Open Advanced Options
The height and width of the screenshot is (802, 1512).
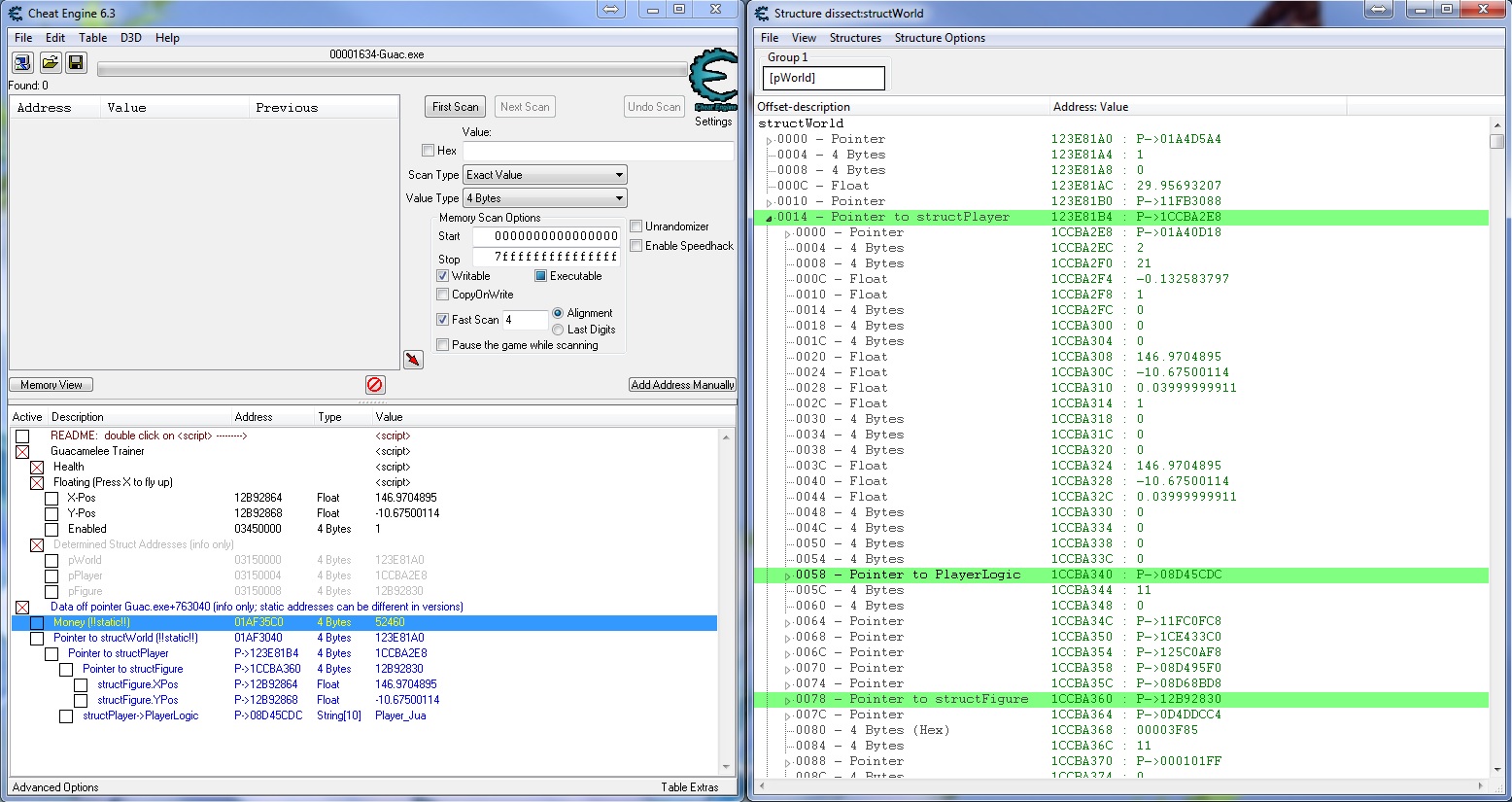click(x=55, y=787)
